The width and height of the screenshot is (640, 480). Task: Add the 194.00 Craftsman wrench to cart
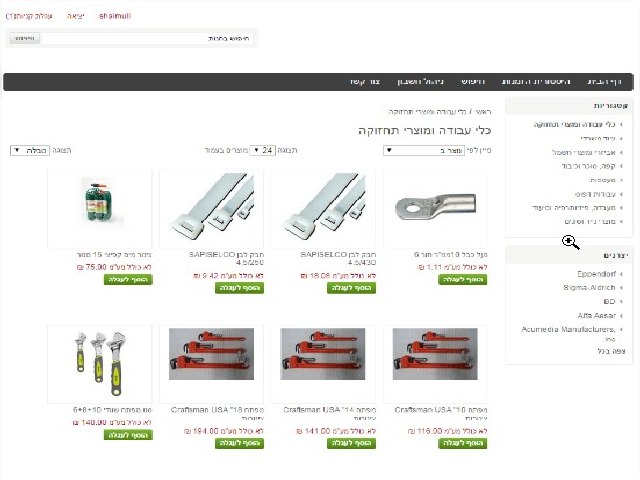click(240, 443)
